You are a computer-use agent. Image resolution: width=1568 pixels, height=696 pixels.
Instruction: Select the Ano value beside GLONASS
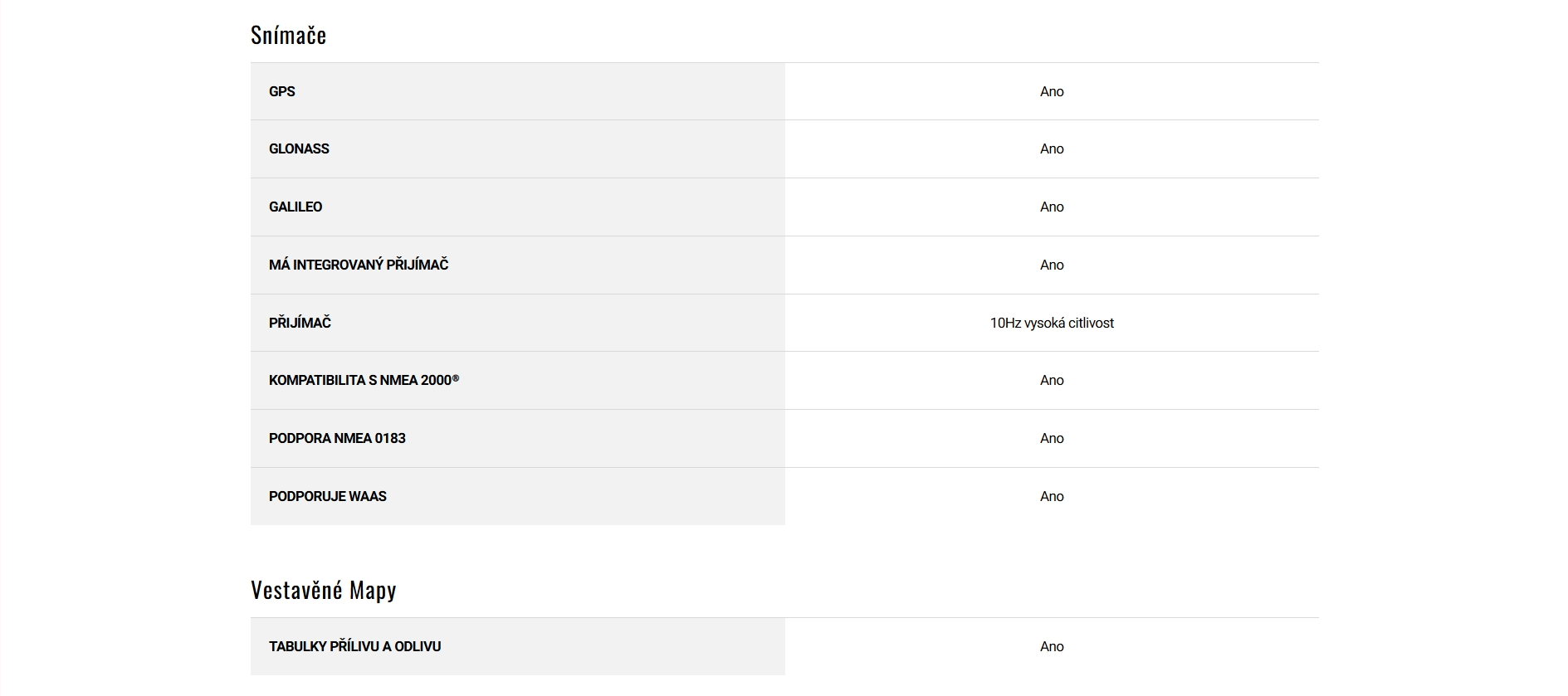tap(1052, 148)
